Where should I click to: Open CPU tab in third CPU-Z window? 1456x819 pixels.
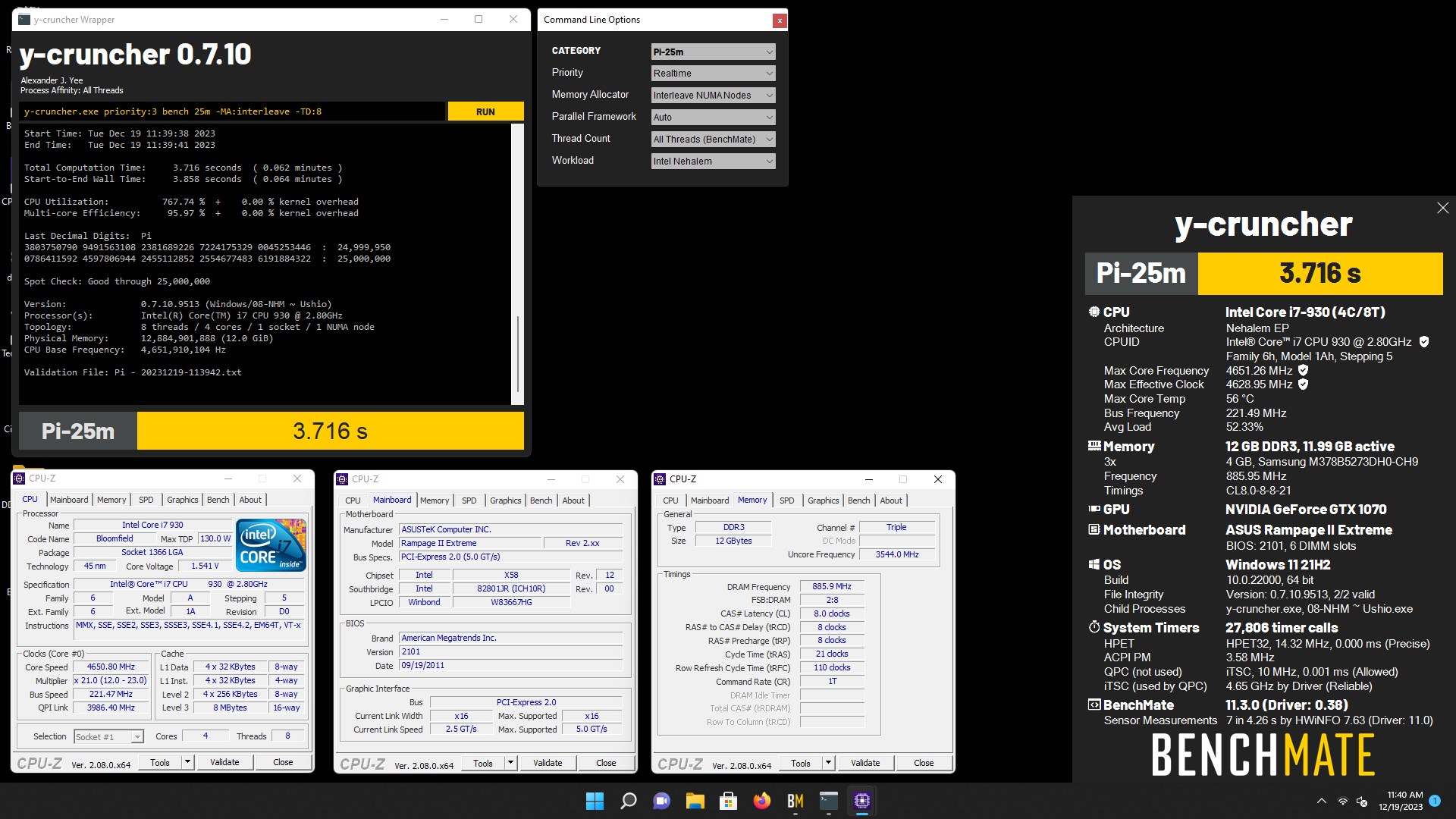pyautogui.click(x=670, y=500)
